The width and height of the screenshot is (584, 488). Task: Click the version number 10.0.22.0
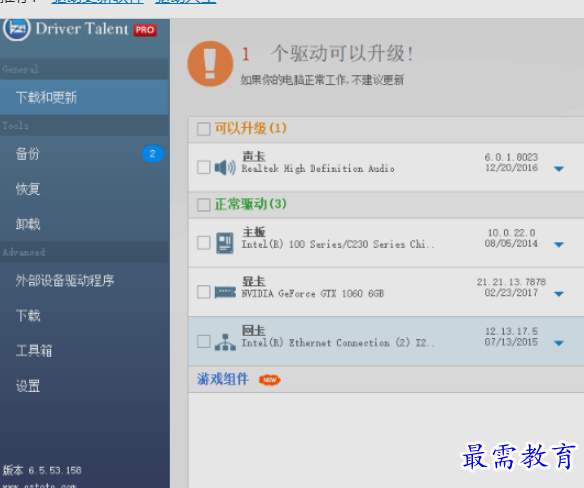511,233
